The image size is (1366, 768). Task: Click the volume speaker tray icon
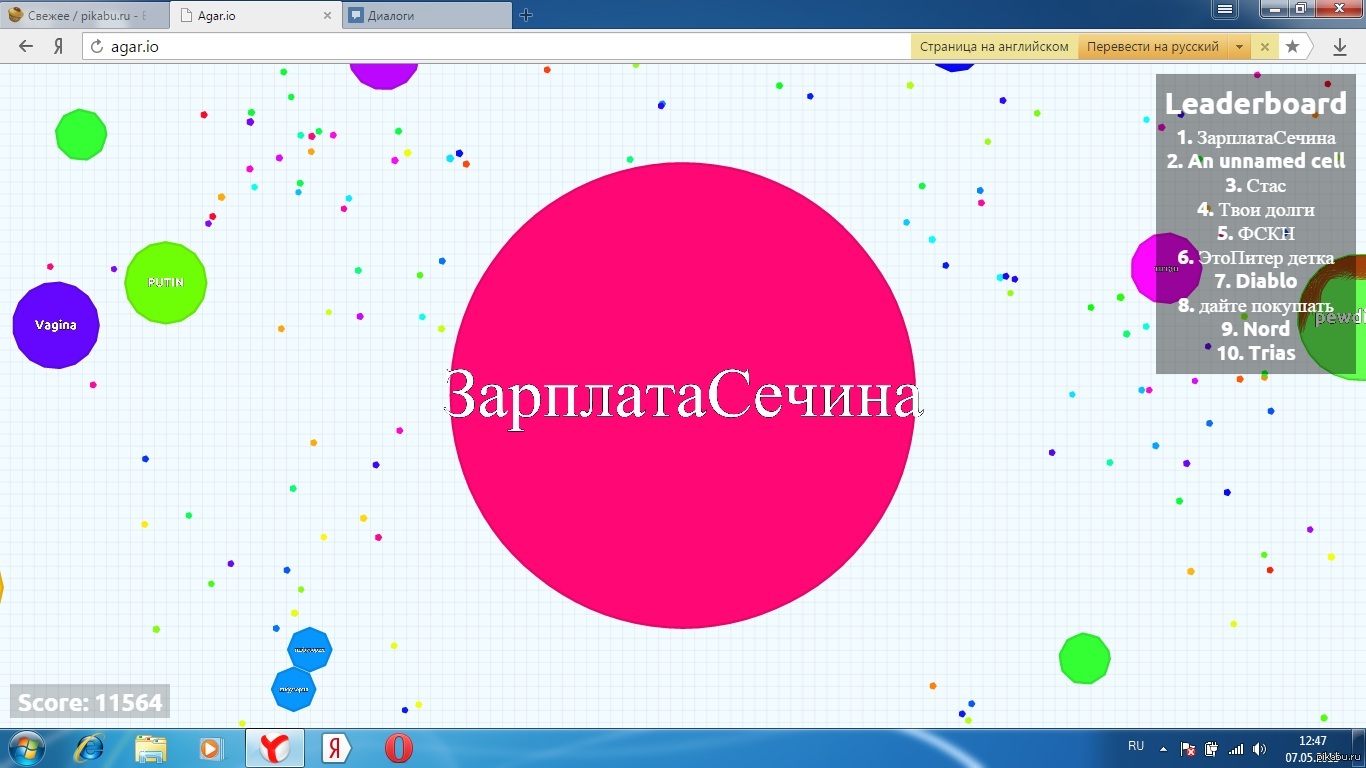click(1258, 748)
